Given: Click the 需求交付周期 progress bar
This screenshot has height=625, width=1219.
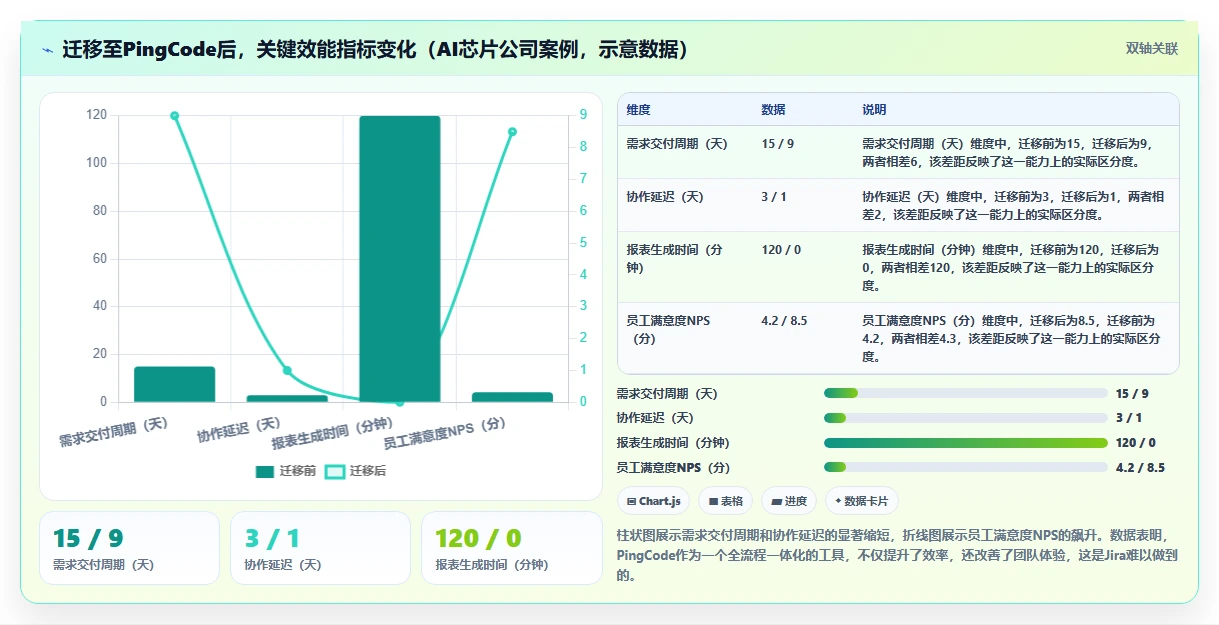Looking at the screenshot, I should click(966, 394).
